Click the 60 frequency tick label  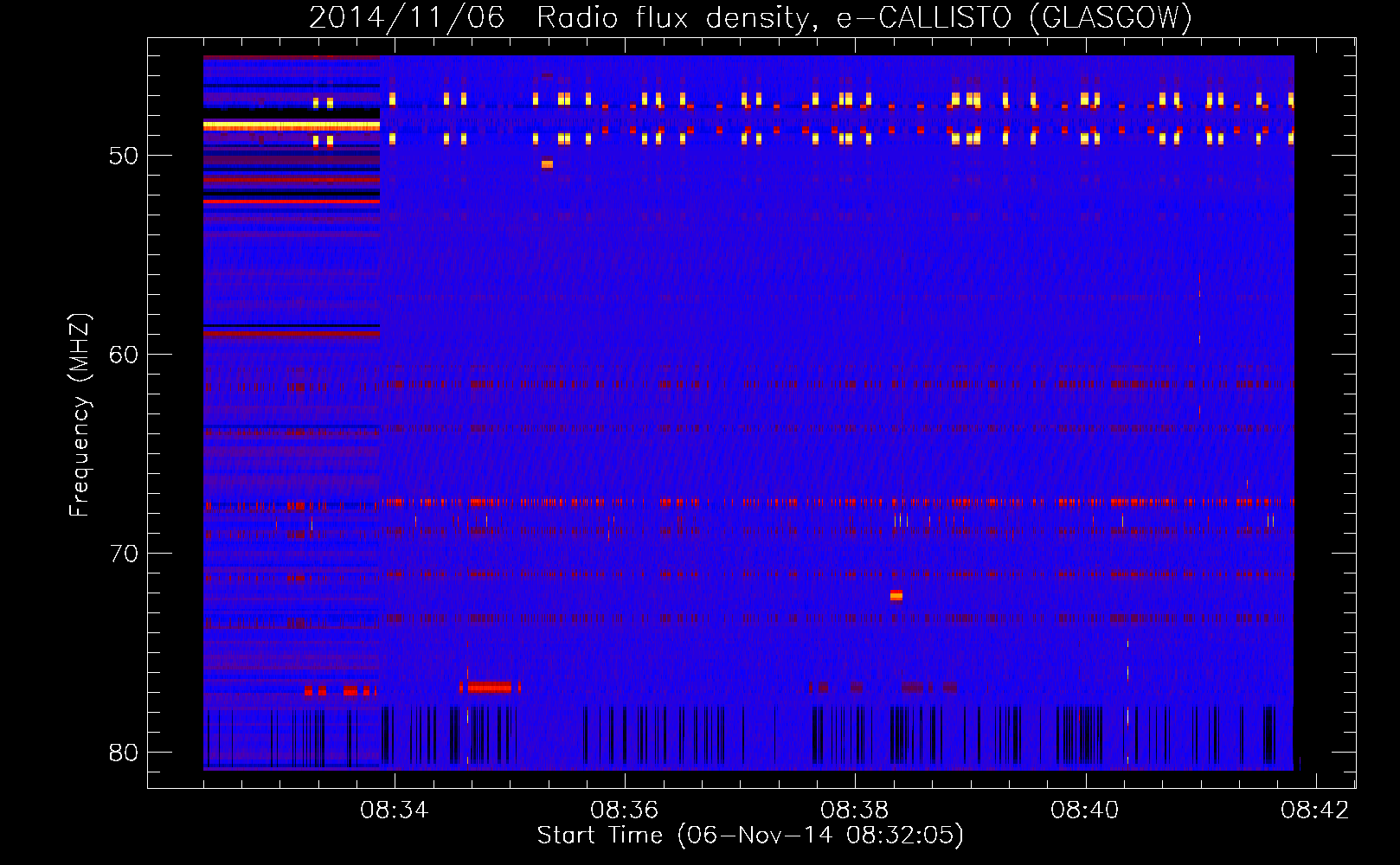point(124,355)
